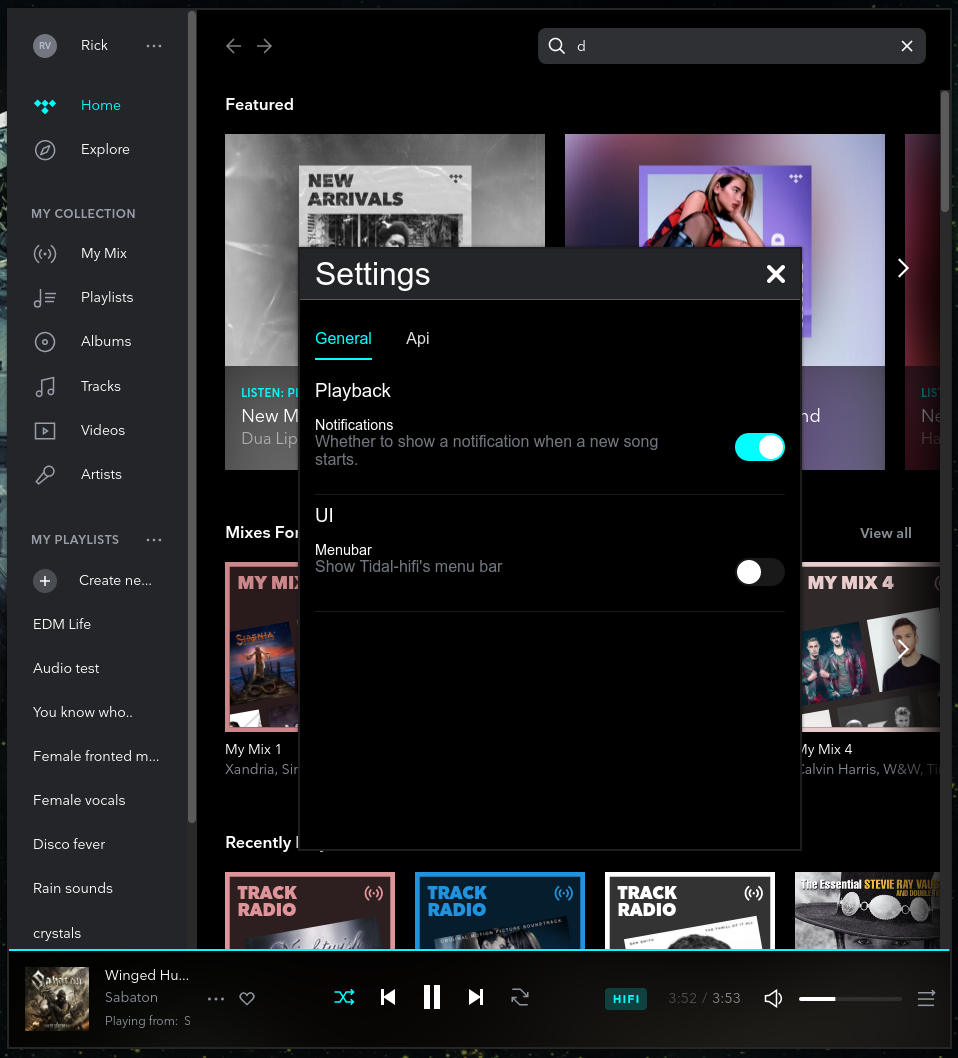Open the play queue icon
This screenshot has height=1058, width=958.
pos(926,998)
